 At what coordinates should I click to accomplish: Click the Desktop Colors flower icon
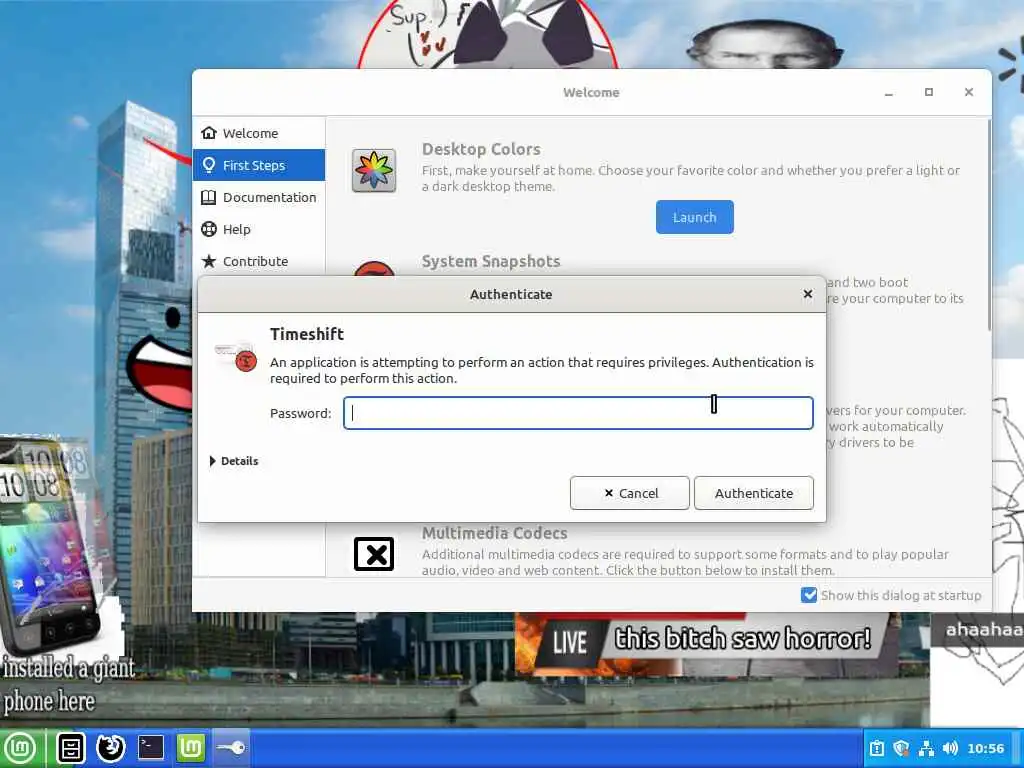374,170
